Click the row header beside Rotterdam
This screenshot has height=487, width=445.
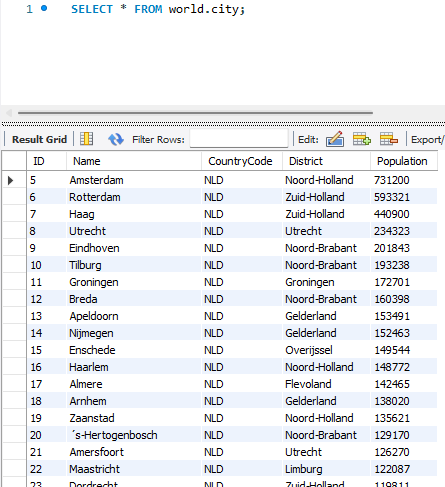pyautogui.click(x=14, y=197)
